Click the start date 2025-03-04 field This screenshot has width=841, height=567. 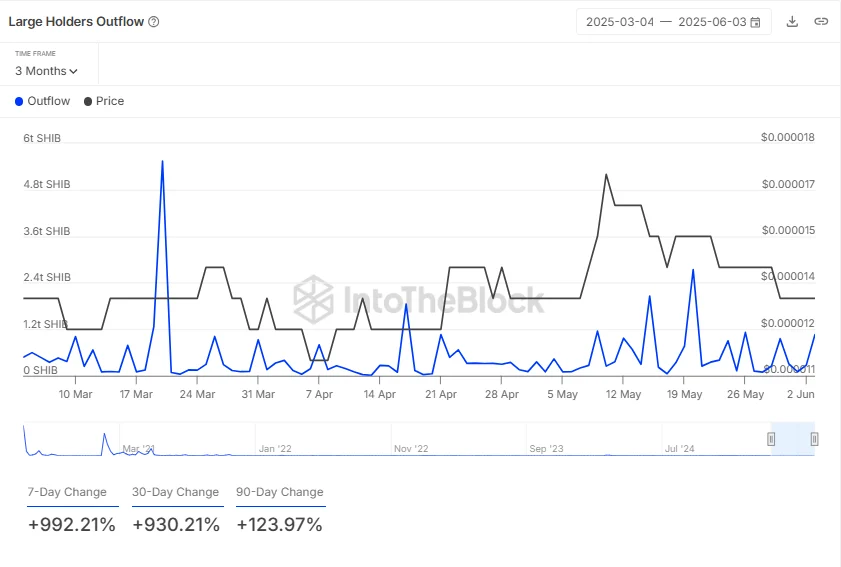620,22
